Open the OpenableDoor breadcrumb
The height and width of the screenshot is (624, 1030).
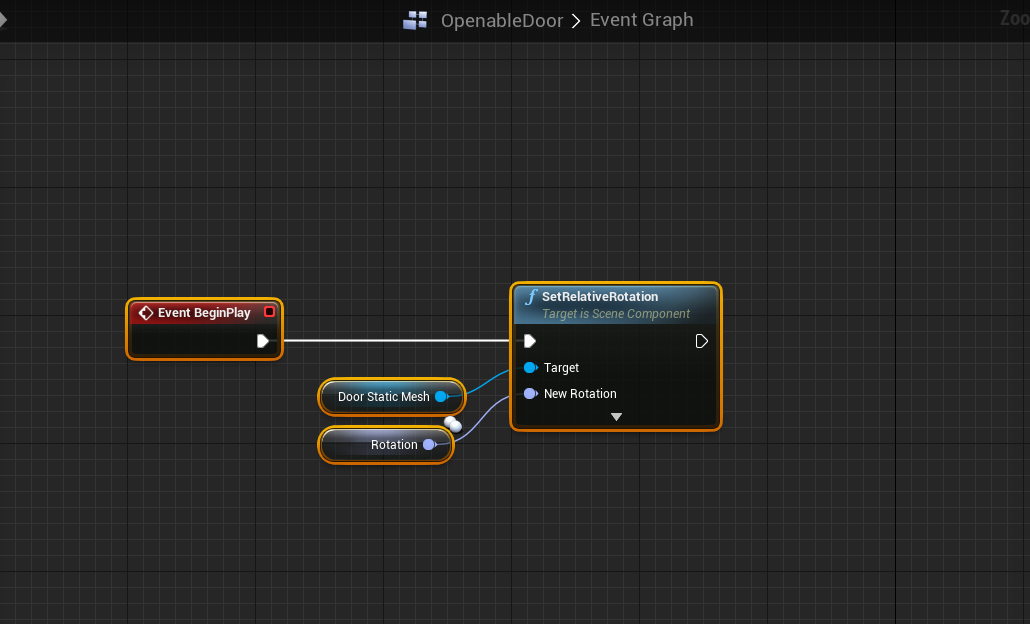(501, 20)
